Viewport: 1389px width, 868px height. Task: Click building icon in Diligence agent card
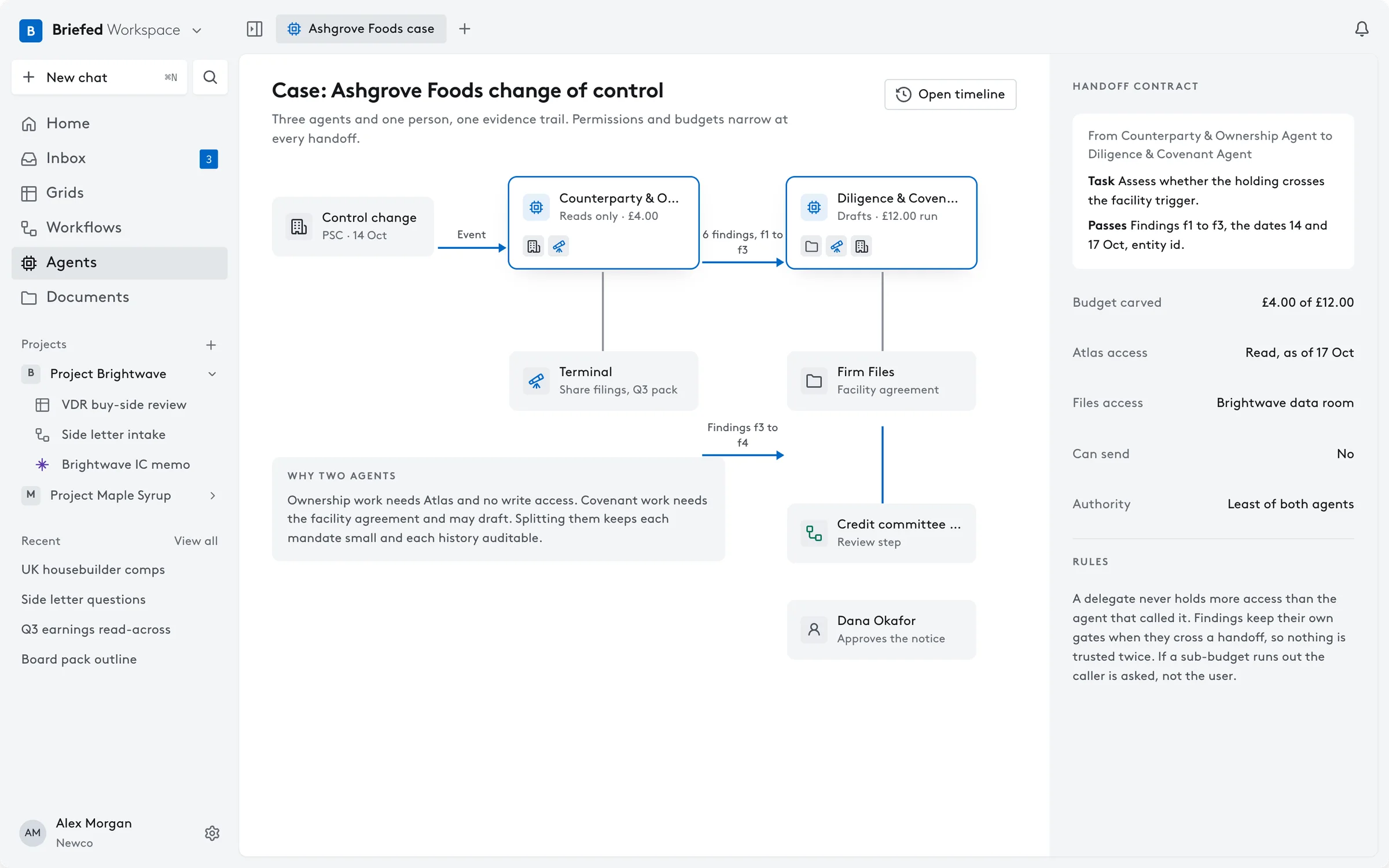coord(862,247)
